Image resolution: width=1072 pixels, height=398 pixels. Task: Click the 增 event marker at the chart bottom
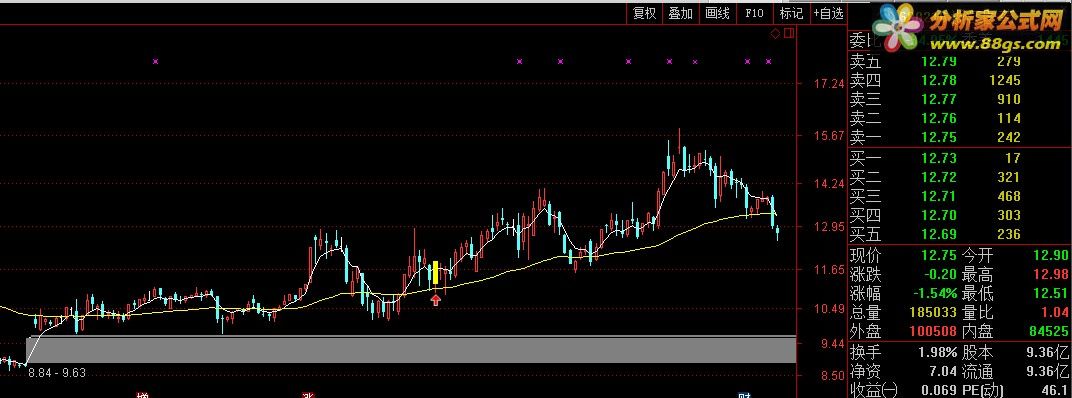[143, 395]
